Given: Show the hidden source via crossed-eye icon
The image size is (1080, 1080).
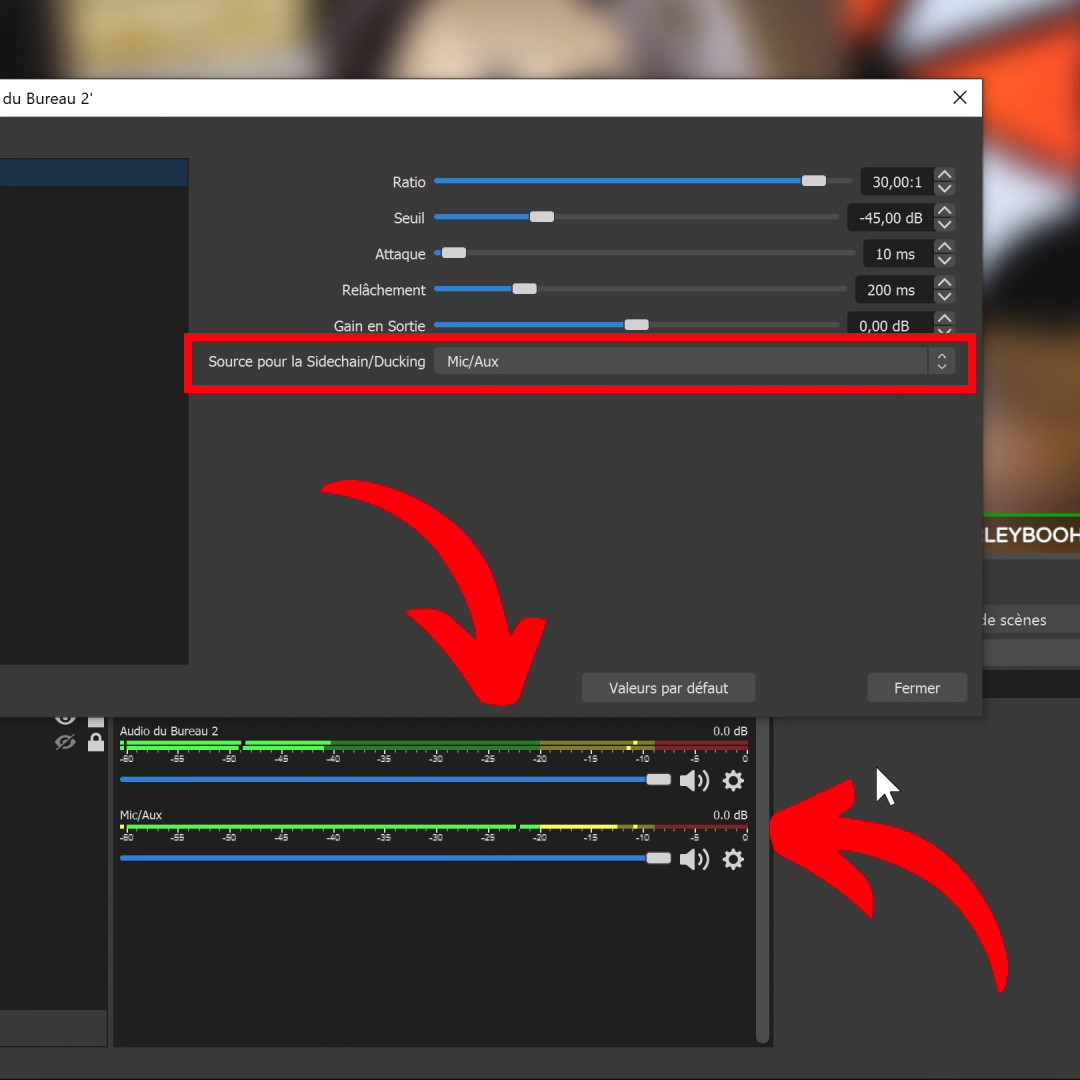Looking at the screenshot, I should pos(65,742).
